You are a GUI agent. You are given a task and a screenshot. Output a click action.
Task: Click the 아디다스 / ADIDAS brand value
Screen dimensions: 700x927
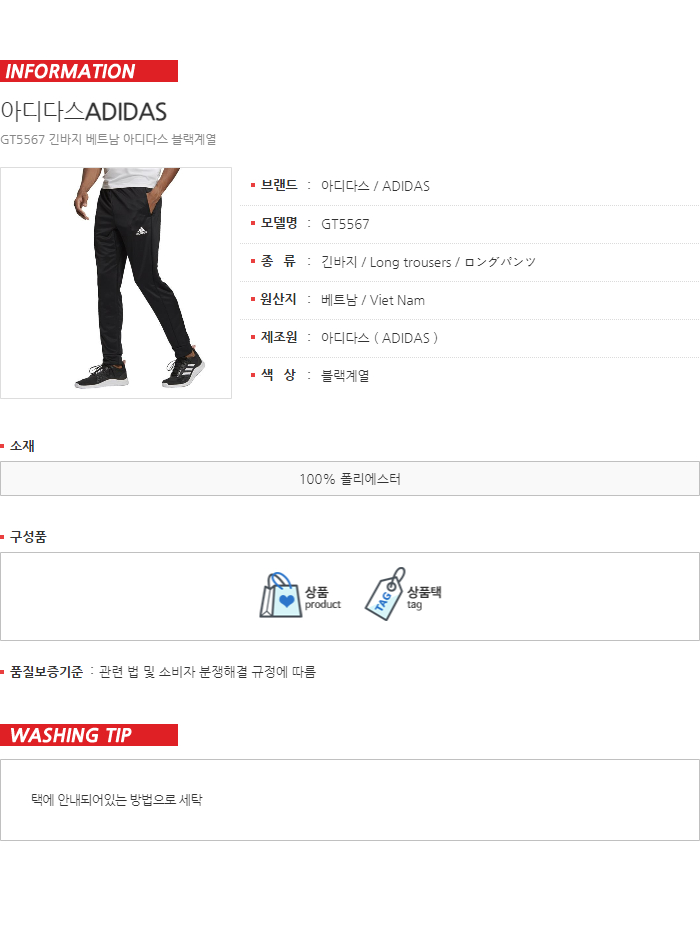click(x=375, y=186)
